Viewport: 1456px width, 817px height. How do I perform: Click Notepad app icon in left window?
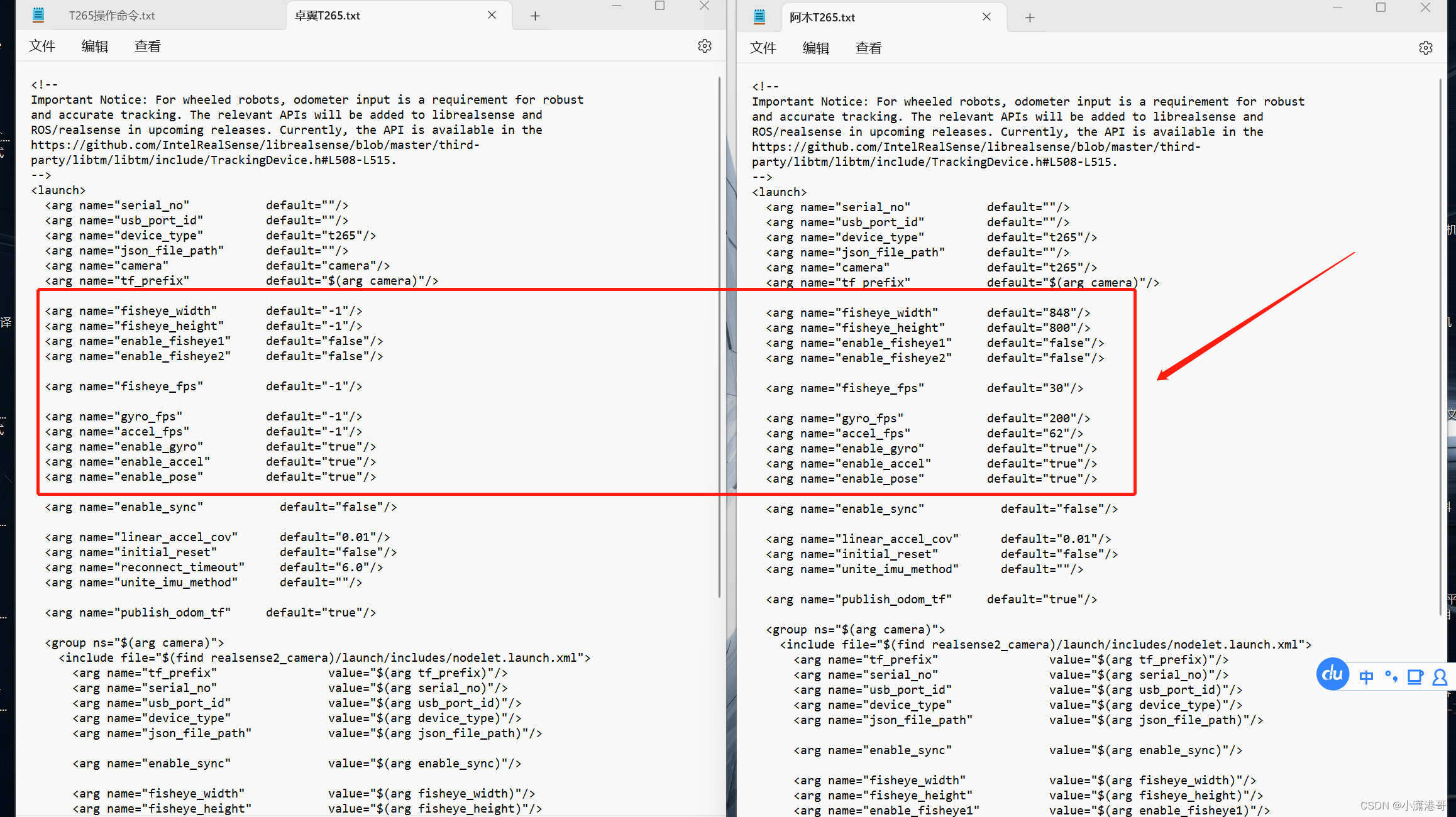(x=38, y=15)
